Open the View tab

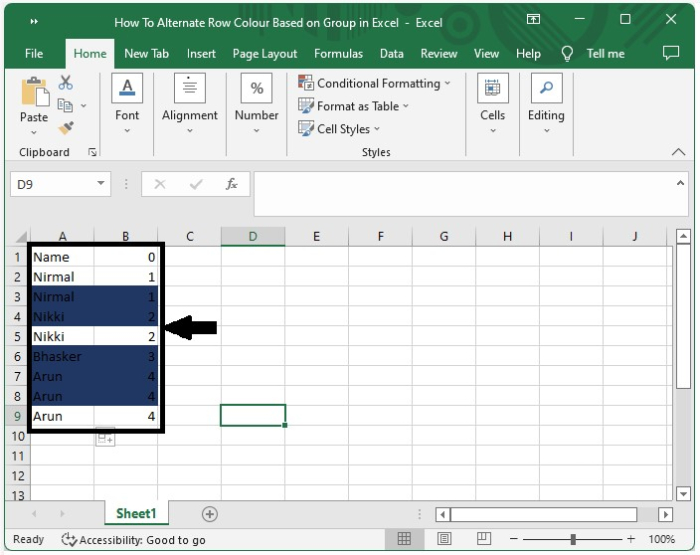pos(486,54)
